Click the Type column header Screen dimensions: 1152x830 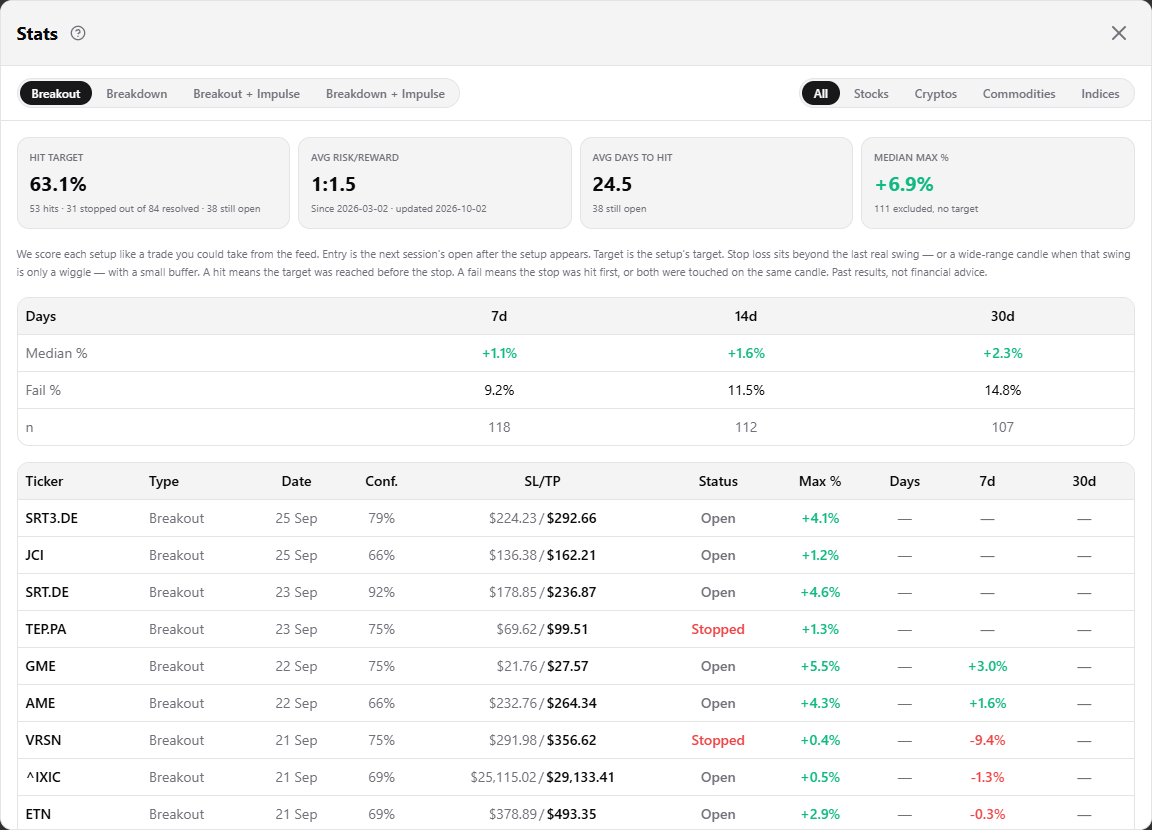click(164, 481)
